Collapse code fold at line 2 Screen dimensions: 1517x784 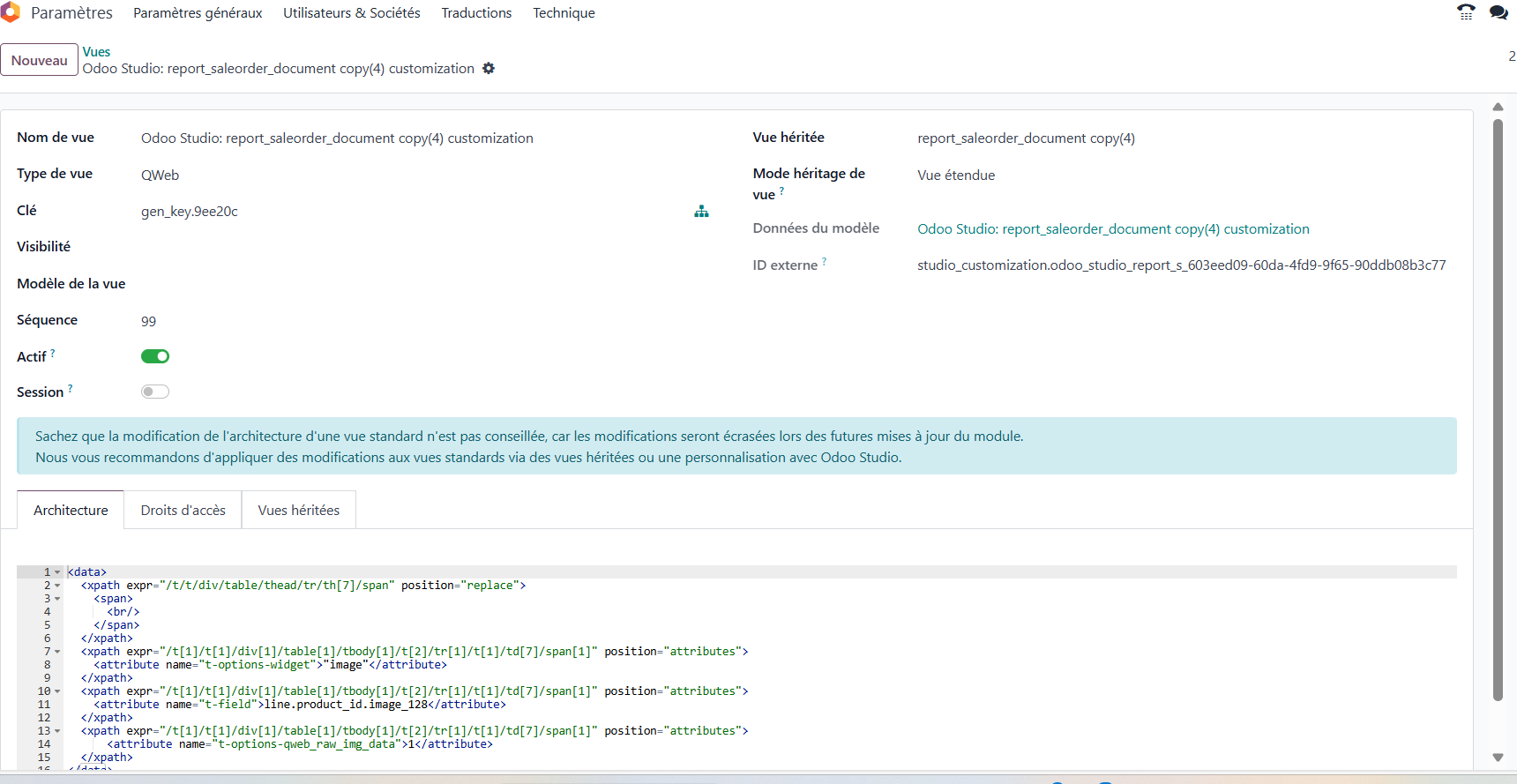(57, 586)
